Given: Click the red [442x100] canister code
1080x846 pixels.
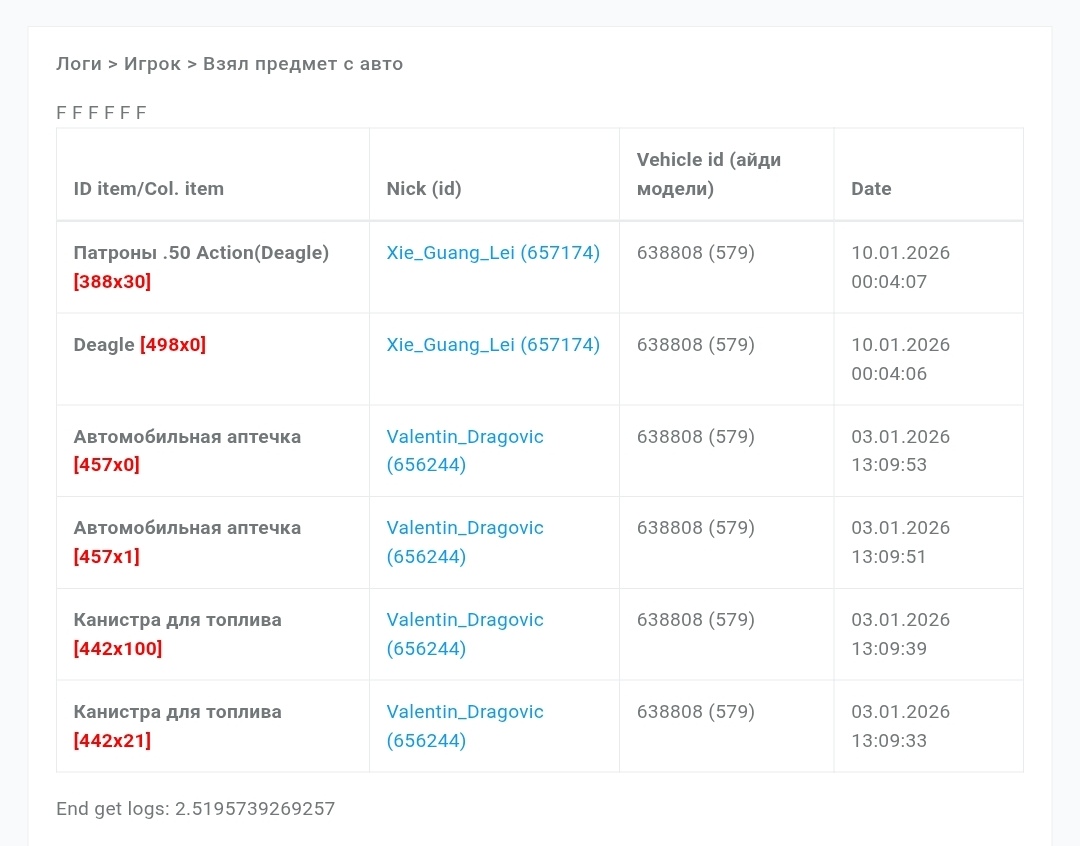Looking at the screenshot, I should pyautogui.click(x=118, y=649).
